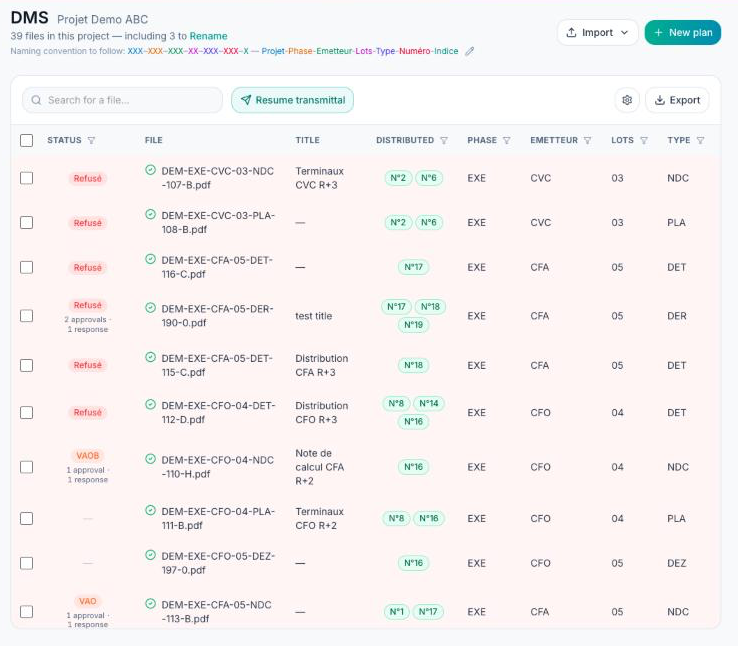
Task: Click N°8 badge in the 111-B.pdf row
Action: [396, 518]
